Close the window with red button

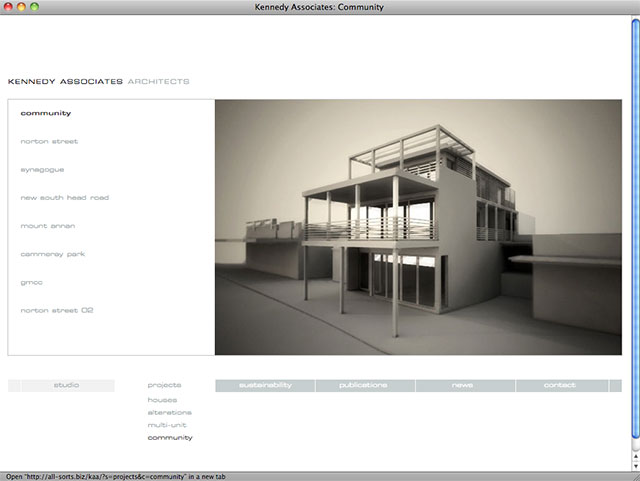8,7
